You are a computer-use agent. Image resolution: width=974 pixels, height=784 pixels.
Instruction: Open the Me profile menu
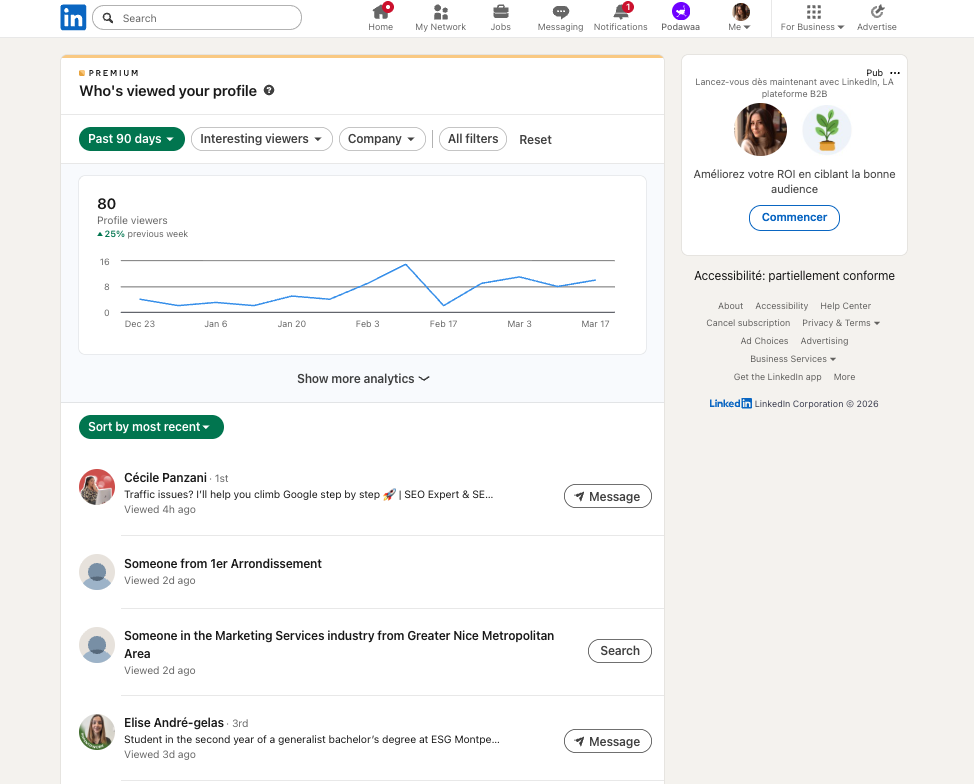(x=740, y=17)
